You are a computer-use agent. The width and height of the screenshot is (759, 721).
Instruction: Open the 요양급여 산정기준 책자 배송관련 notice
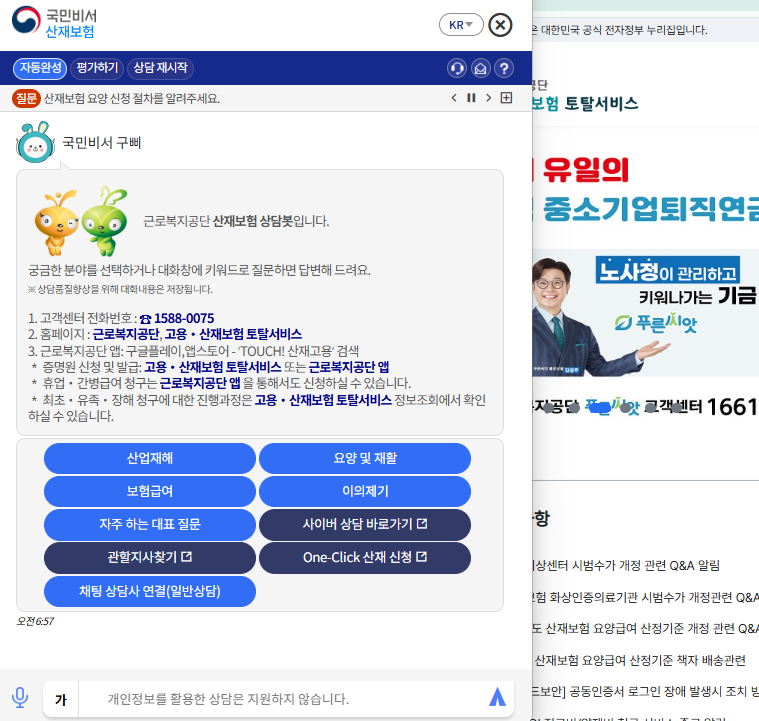tap(639, 660)
